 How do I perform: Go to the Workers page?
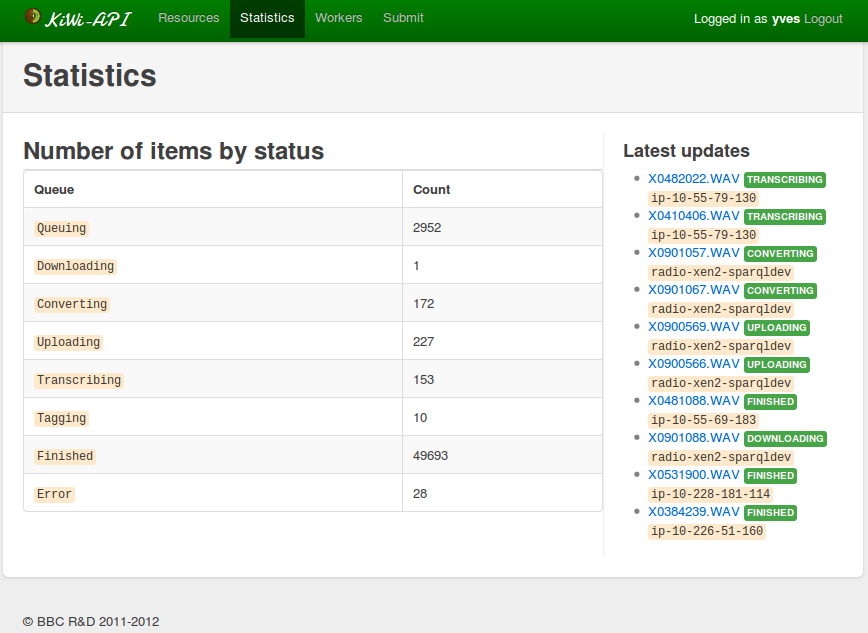tap(338, 18)
